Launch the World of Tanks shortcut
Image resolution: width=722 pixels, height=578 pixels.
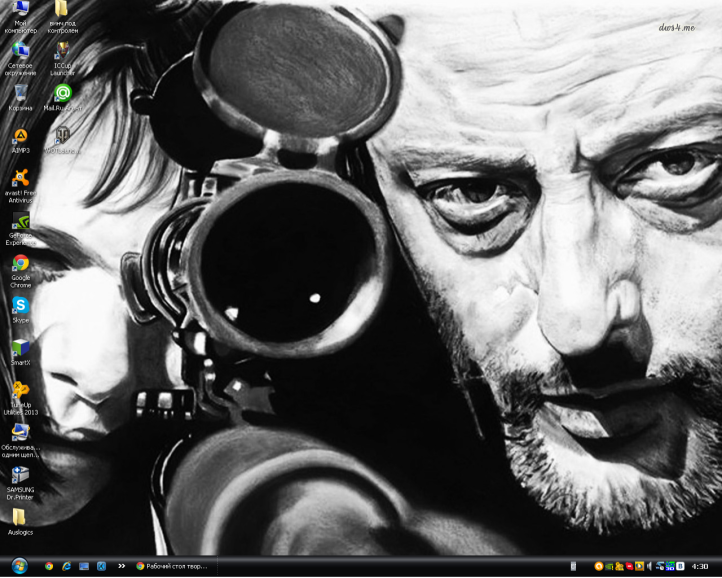point(63,140)
